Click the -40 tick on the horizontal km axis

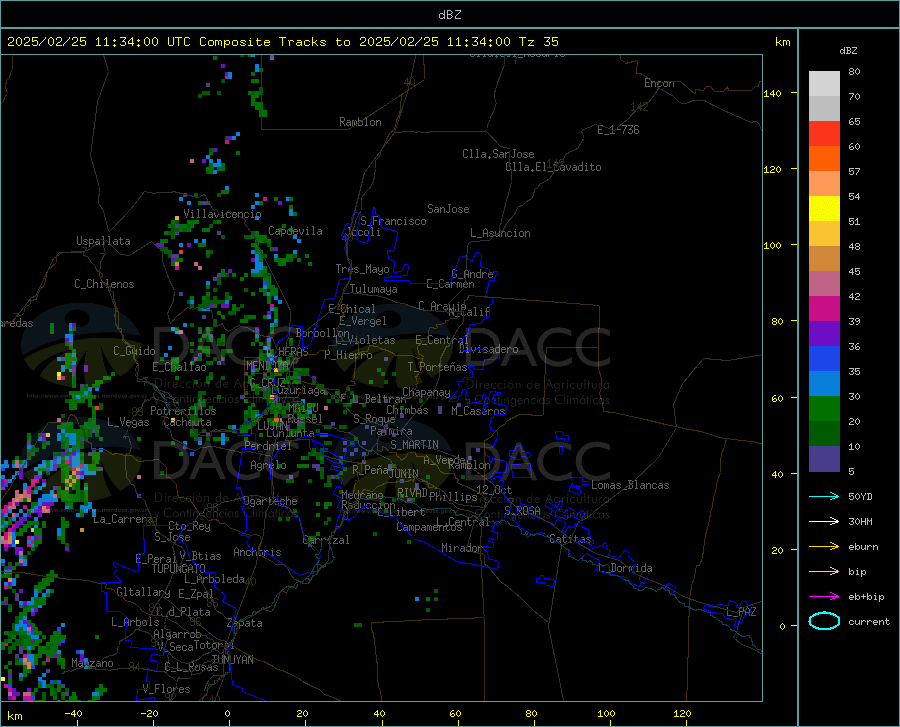73,713
